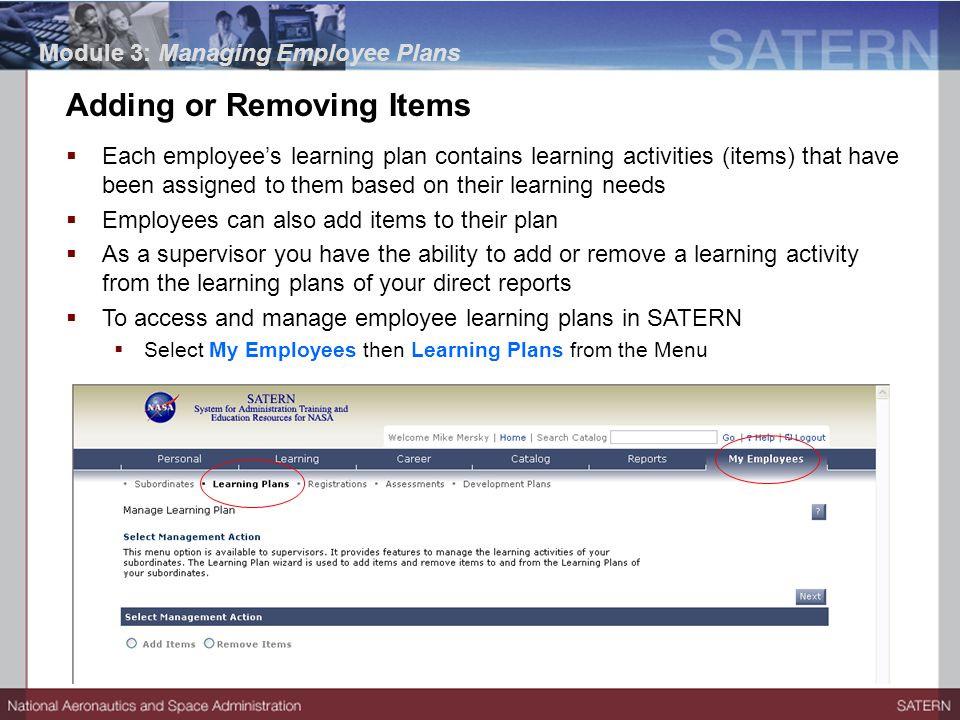
Task: Open the Personal menu tab
Action: [x=179, y=459]
